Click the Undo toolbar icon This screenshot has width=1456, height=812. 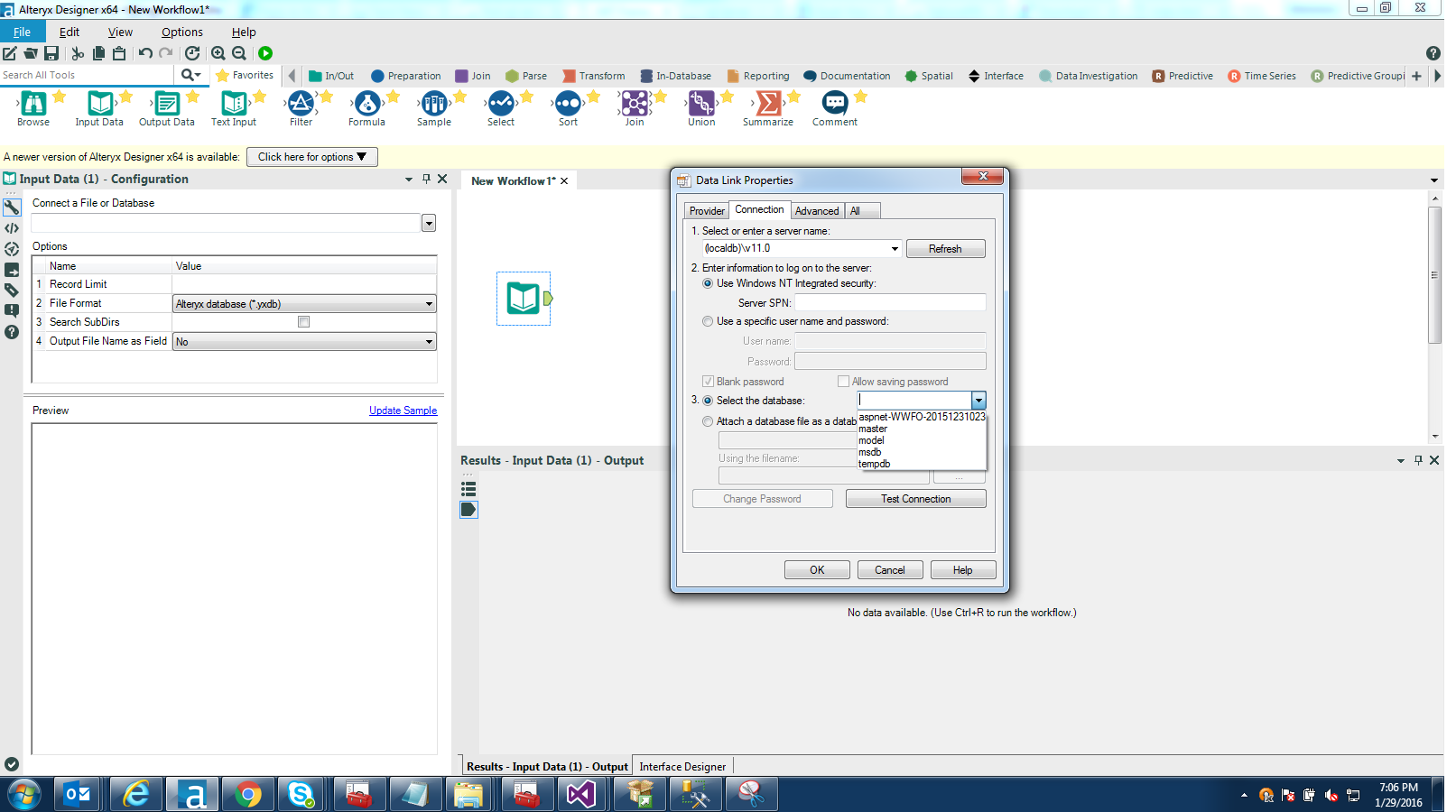point(145,53)
